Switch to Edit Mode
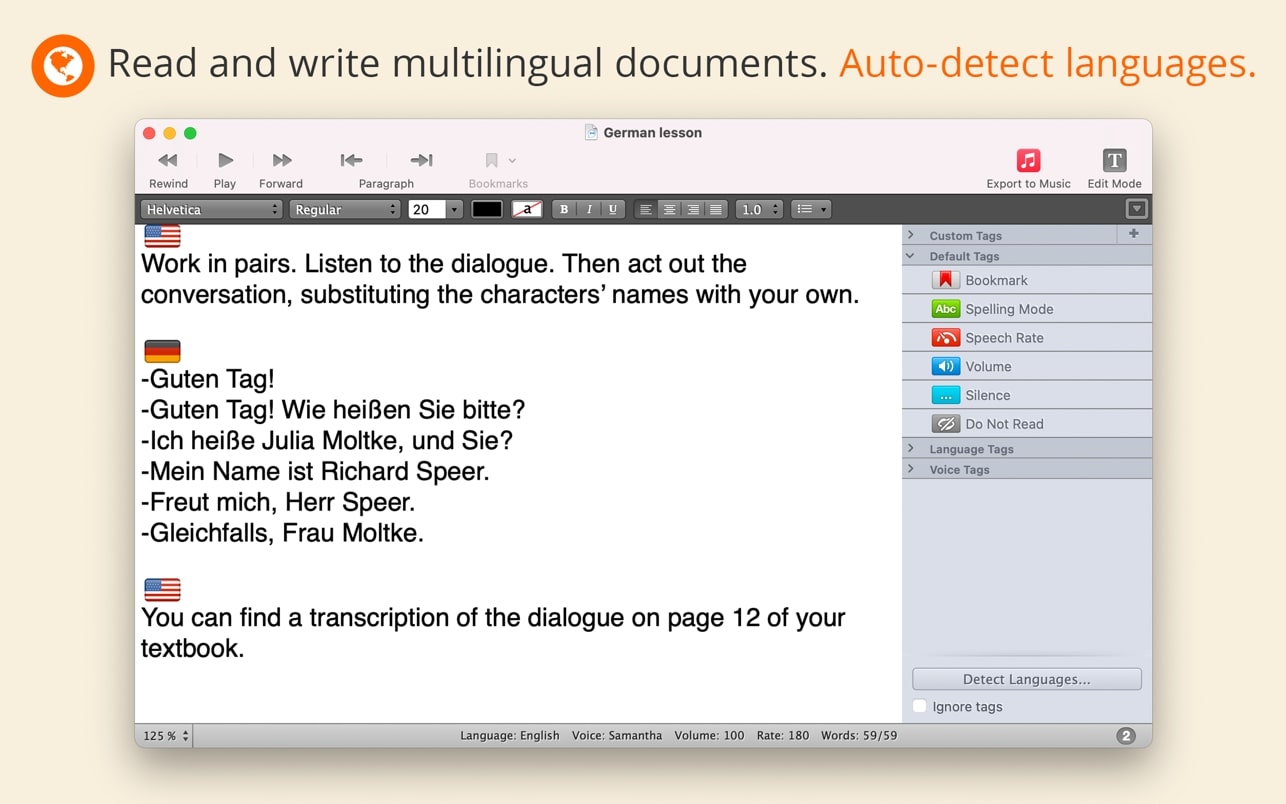 (1114, 161)
